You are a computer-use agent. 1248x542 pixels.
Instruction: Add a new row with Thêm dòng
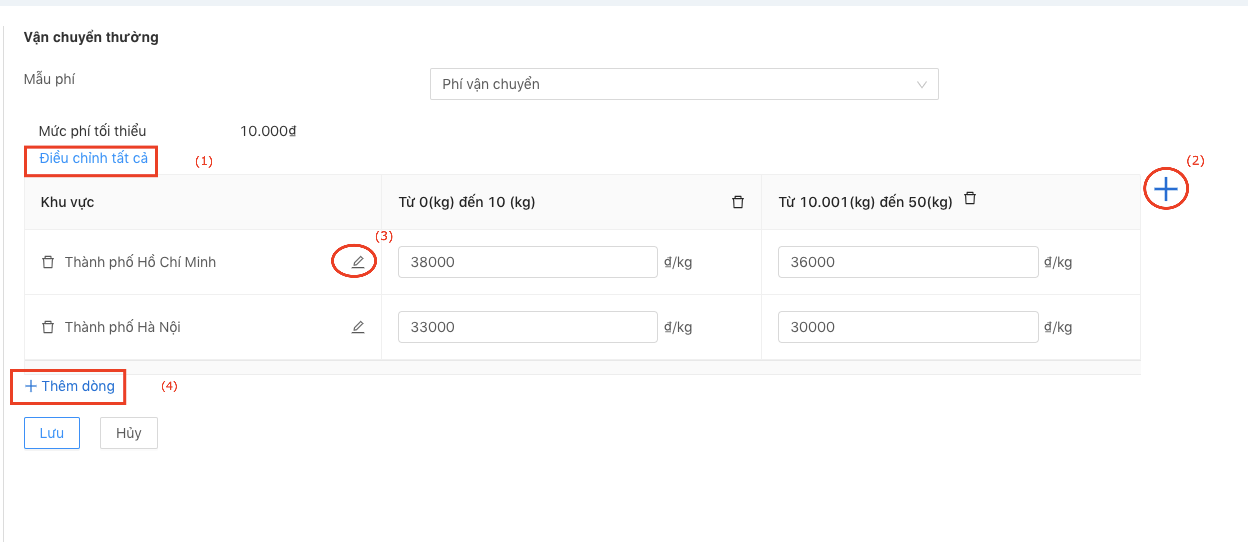click(70, 386)
